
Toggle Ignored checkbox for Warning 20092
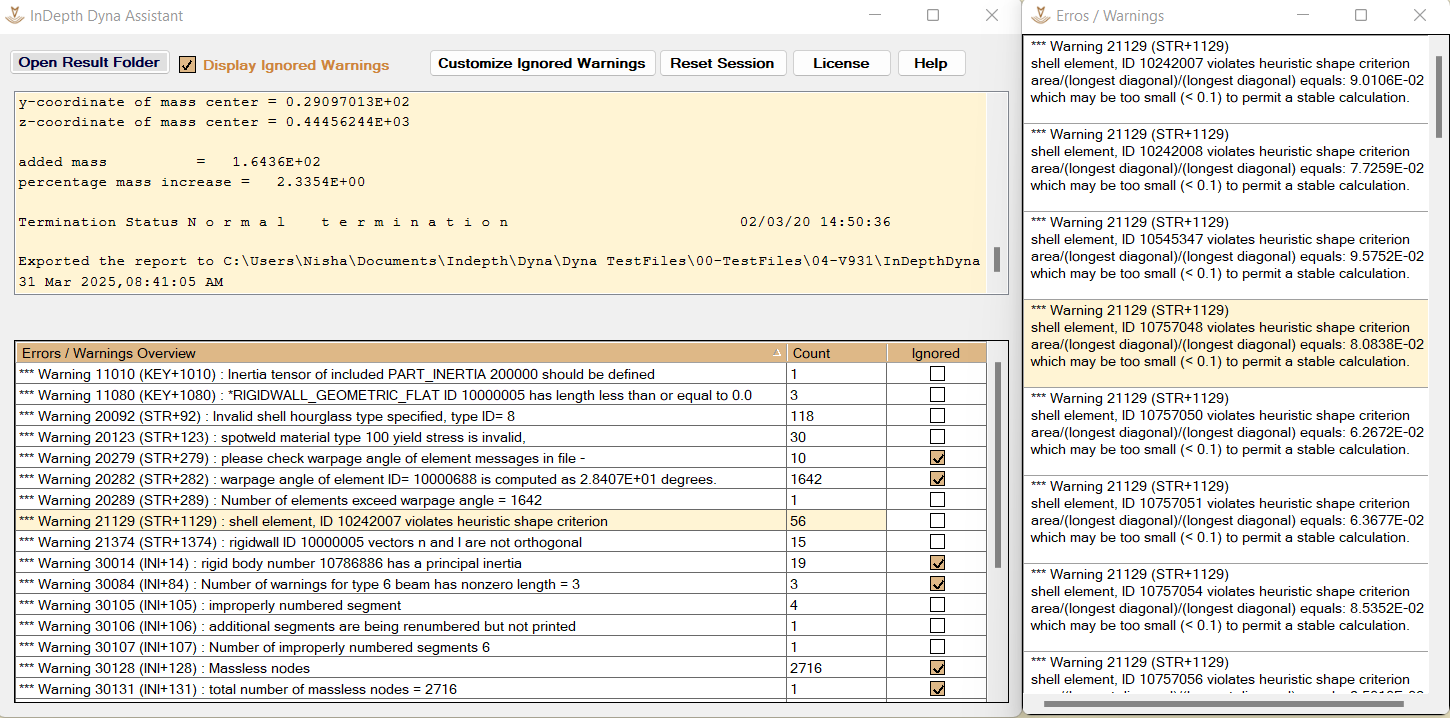tap(937, 416)
